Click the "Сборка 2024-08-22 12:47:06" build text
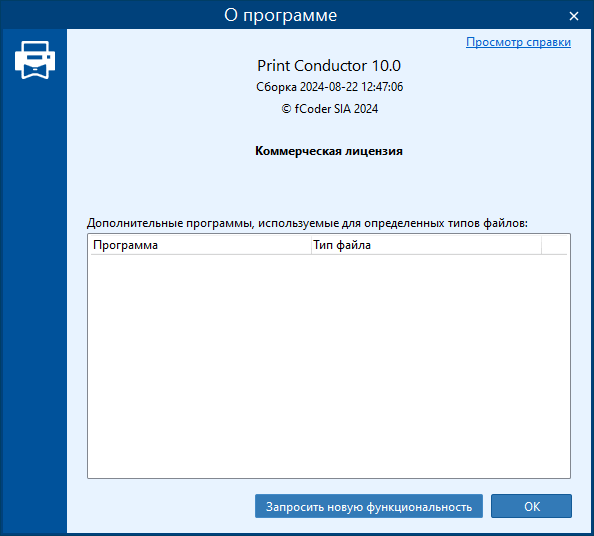 point(329,87)
